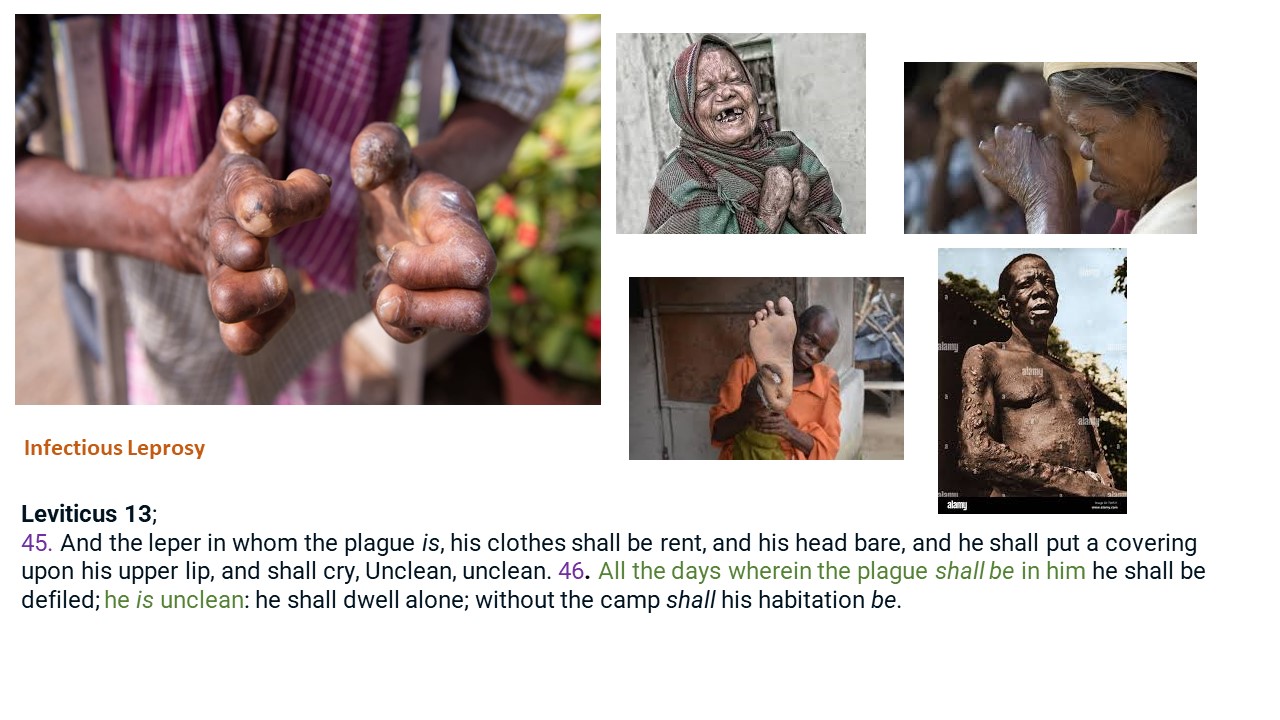Select the large photo of deformed hands

pos(308,209)
